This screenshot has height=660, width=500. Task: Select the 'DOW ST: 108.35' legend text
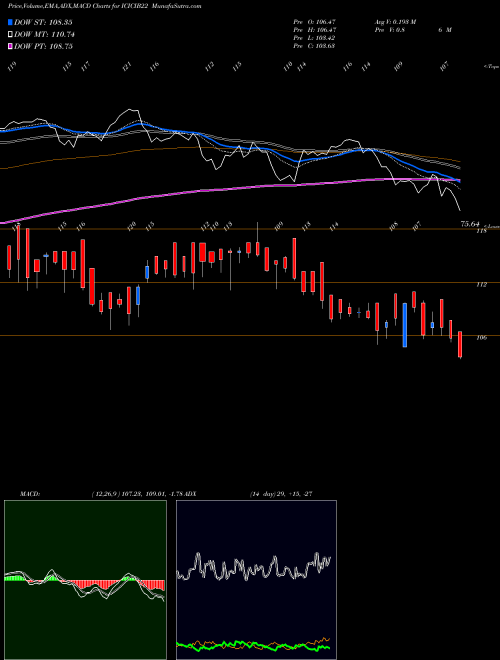tap(43, 22)
